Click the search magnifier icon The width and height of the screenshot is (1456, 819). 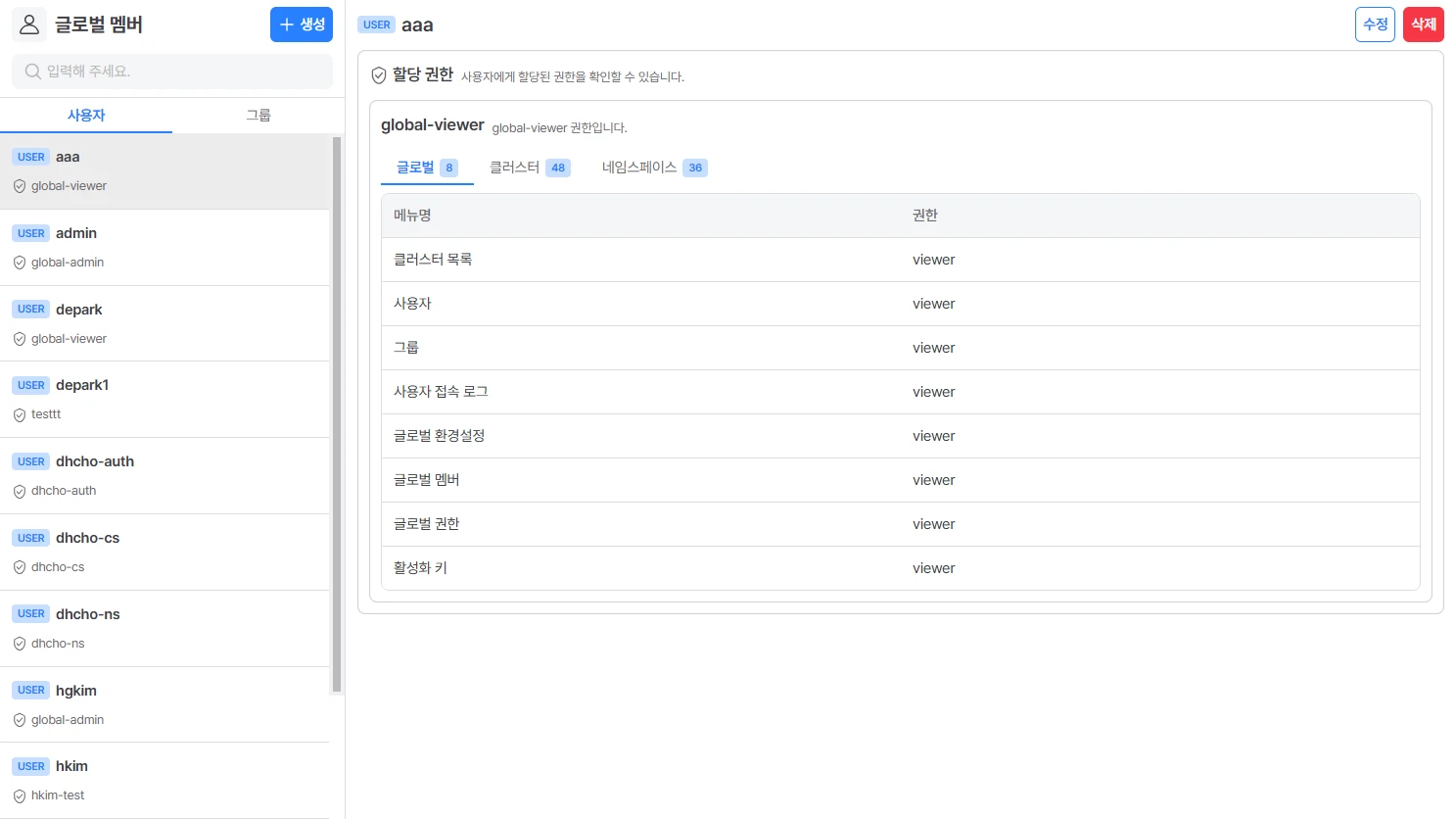coord(33,72)
